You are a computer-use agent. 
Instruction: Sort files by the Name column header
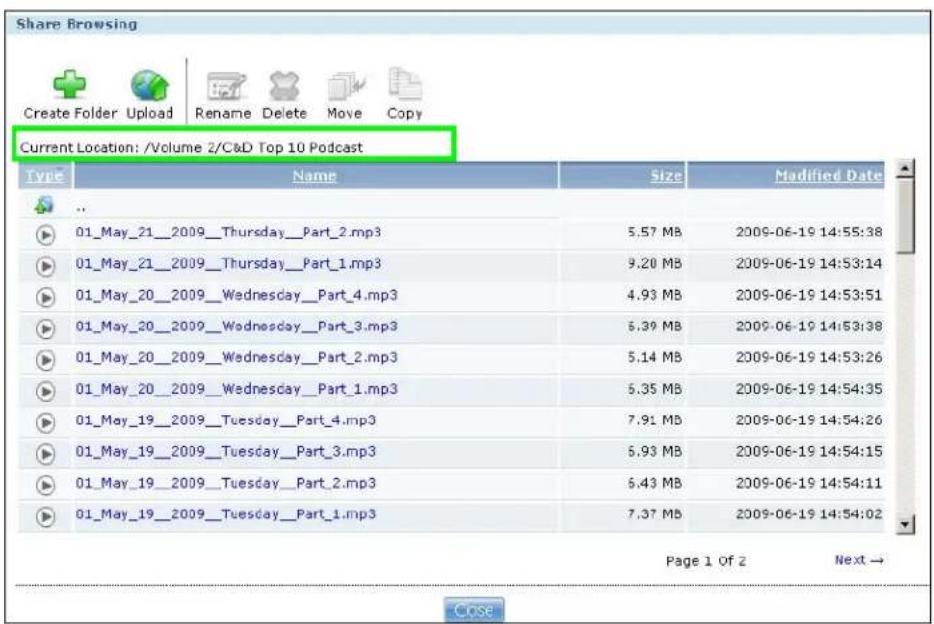315,176
